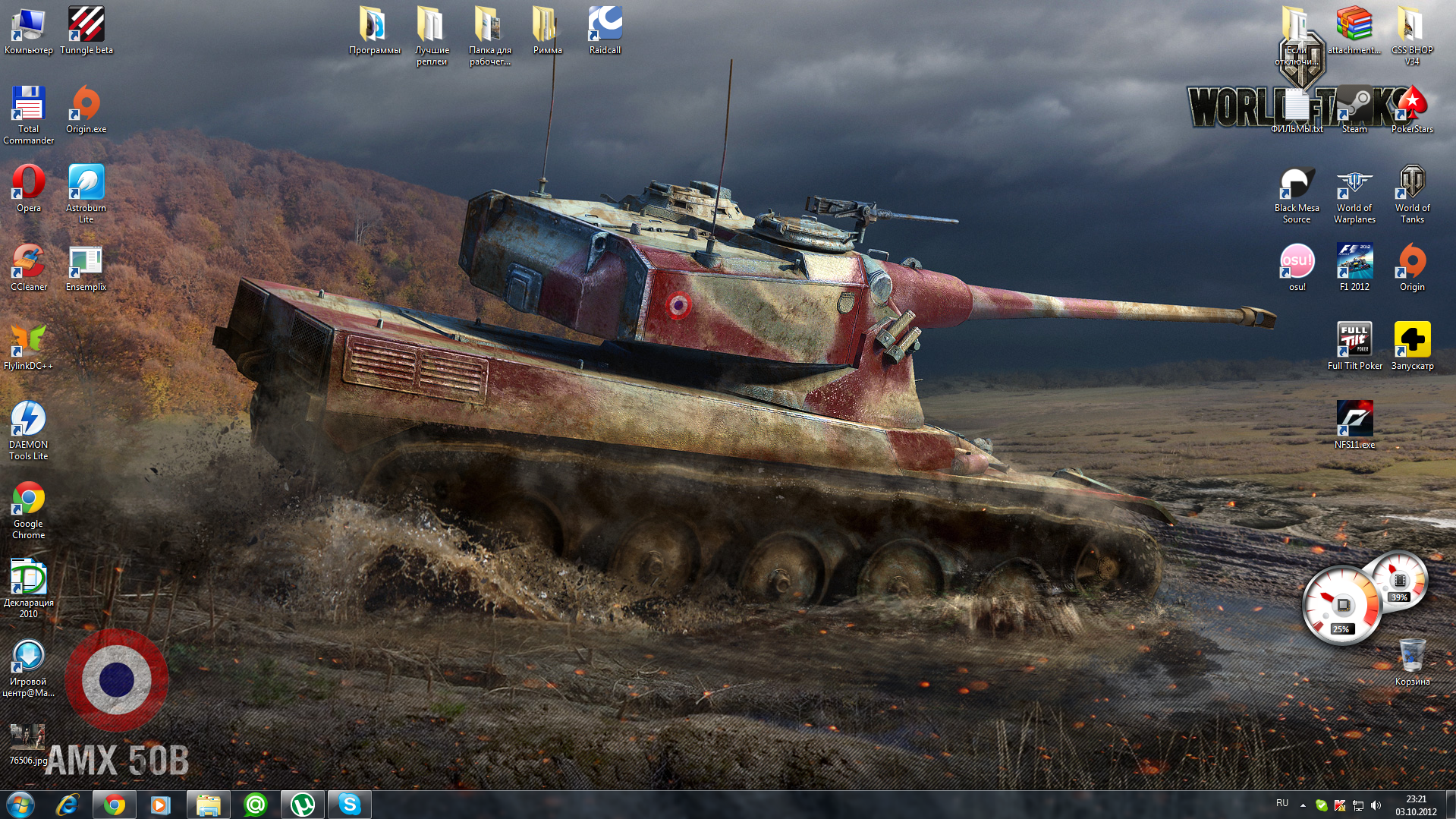Select the Origin shortcut beside F1 2012
Viewport: 1456px width, 819px height.
(x=1413, y=267)
